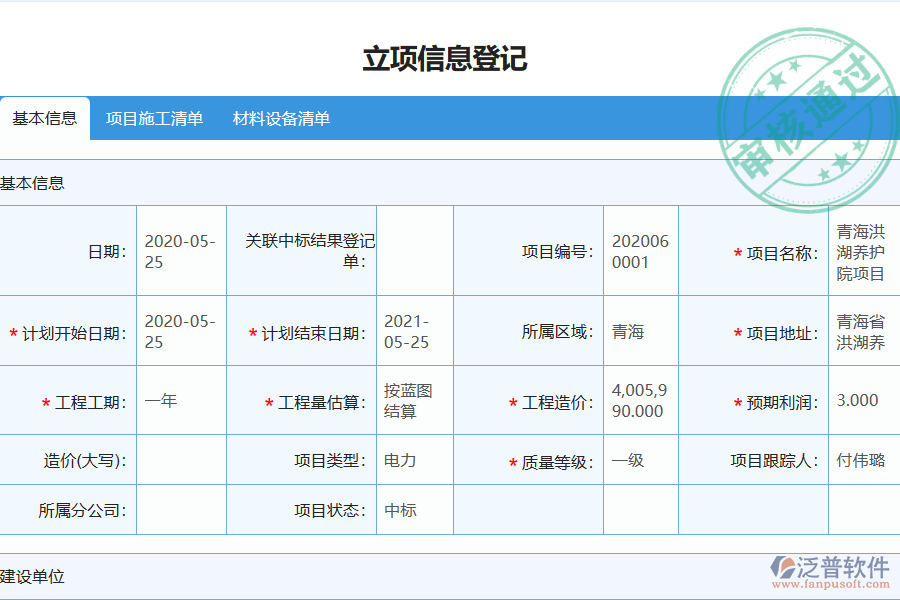The image size is (900, 600).
Task: Open the 计划结束日期 date field
Action: pyautogui.click(x=413, y=331)
